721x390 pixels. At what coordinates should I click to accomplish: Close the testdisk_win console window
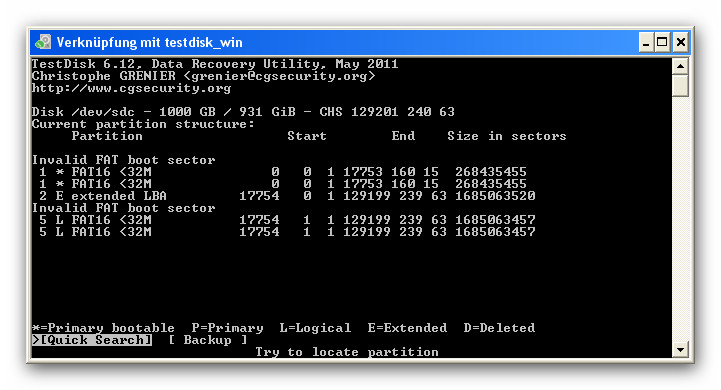tap(681, 43)
